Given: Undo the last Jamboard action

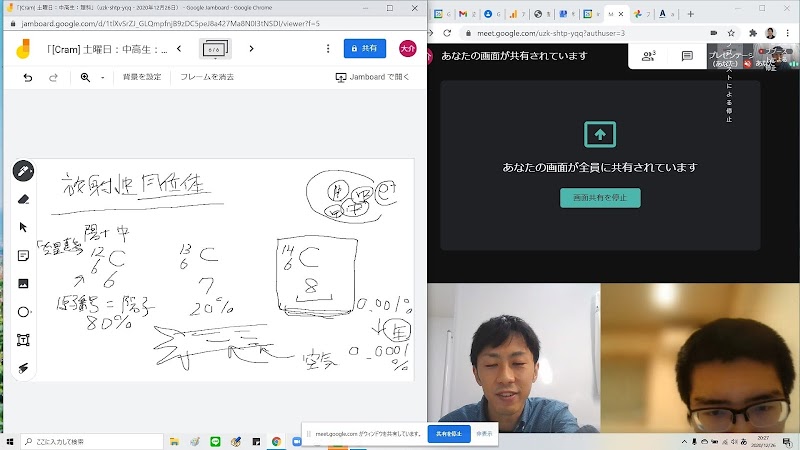Looking at the screenshot, I should (28, 78).
